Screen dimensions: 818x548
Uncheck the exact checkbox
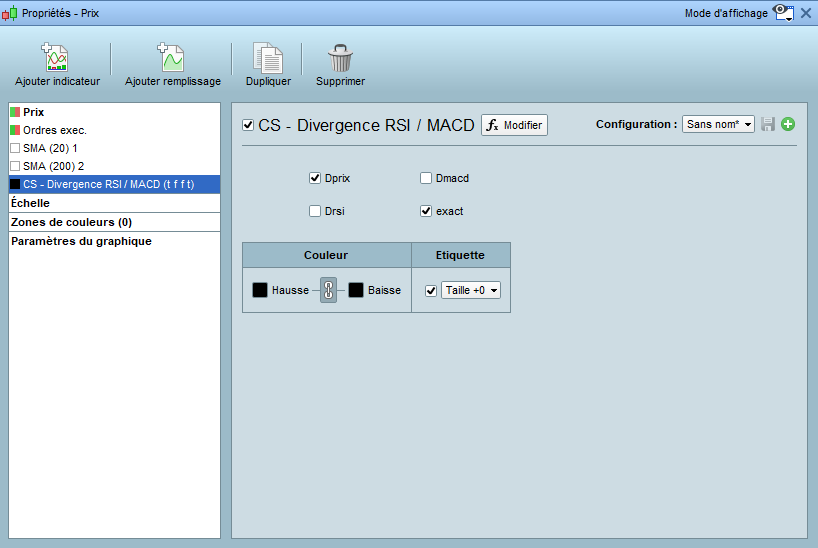(426, 211)
